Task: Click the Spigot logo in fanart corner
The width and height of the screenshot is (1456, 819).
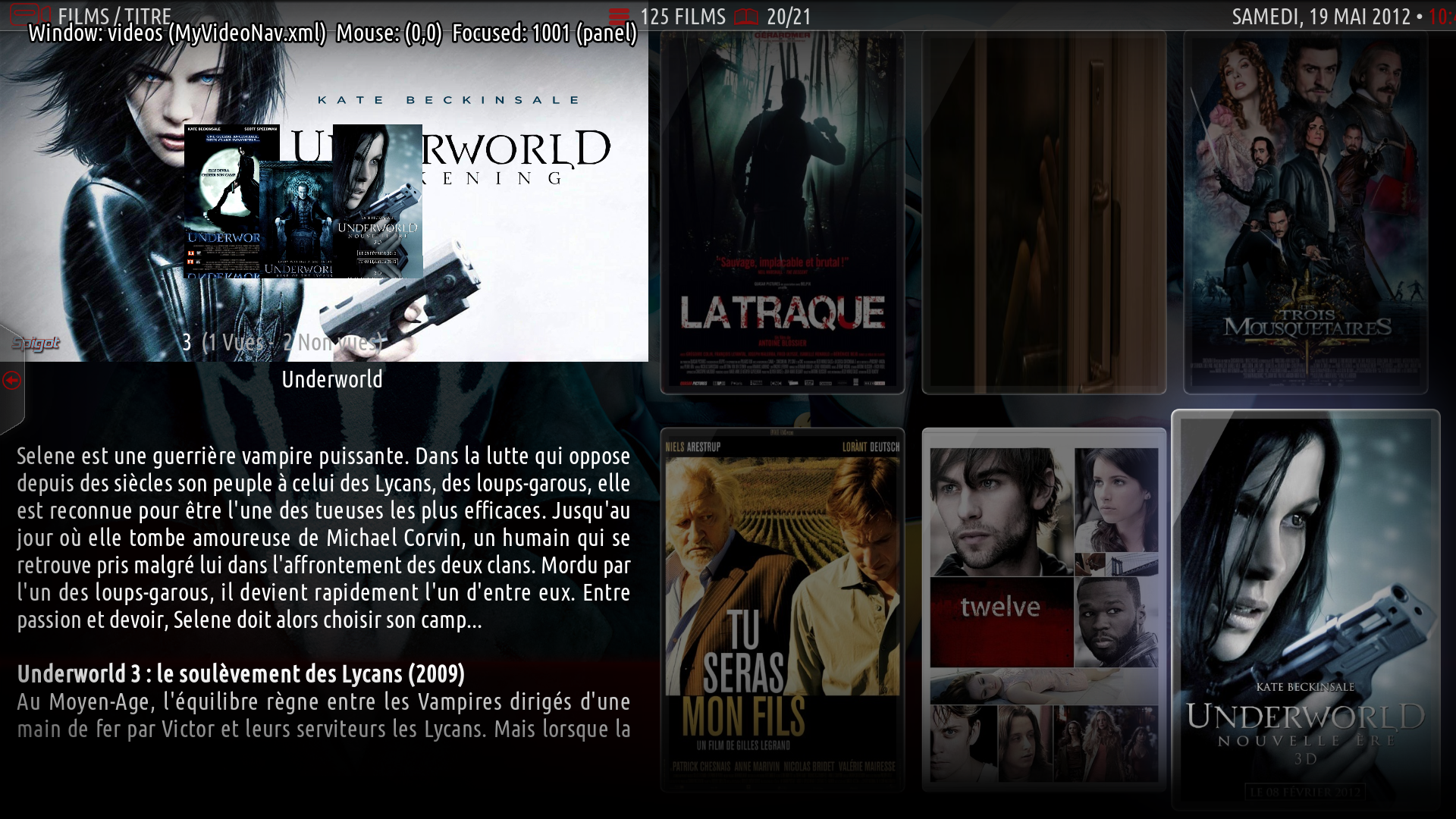Action: pyautogui.click(x=36, y=344)
